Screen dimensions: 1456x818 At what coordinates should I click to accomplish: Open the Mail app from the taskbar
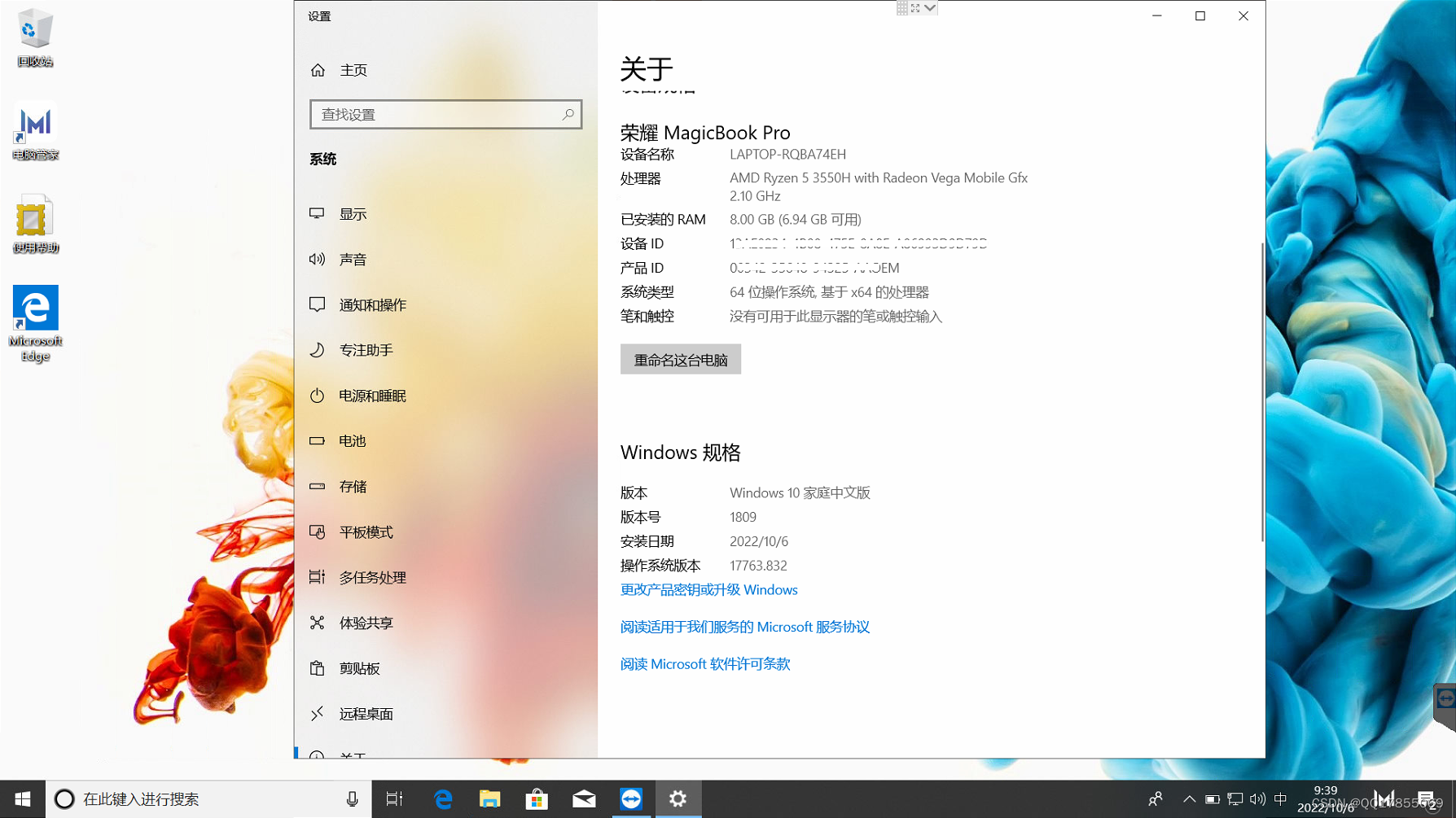click(x=584, y=799)
